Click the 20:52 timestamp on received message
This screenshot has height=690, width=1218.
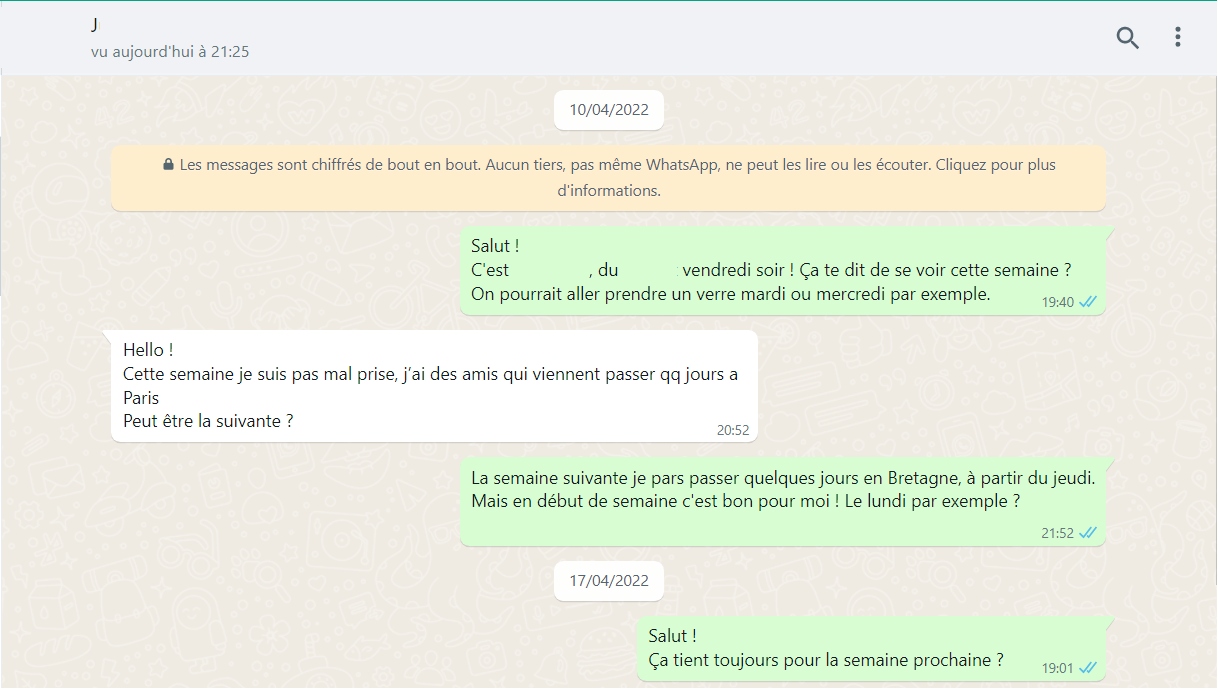(x=732, y=431)
